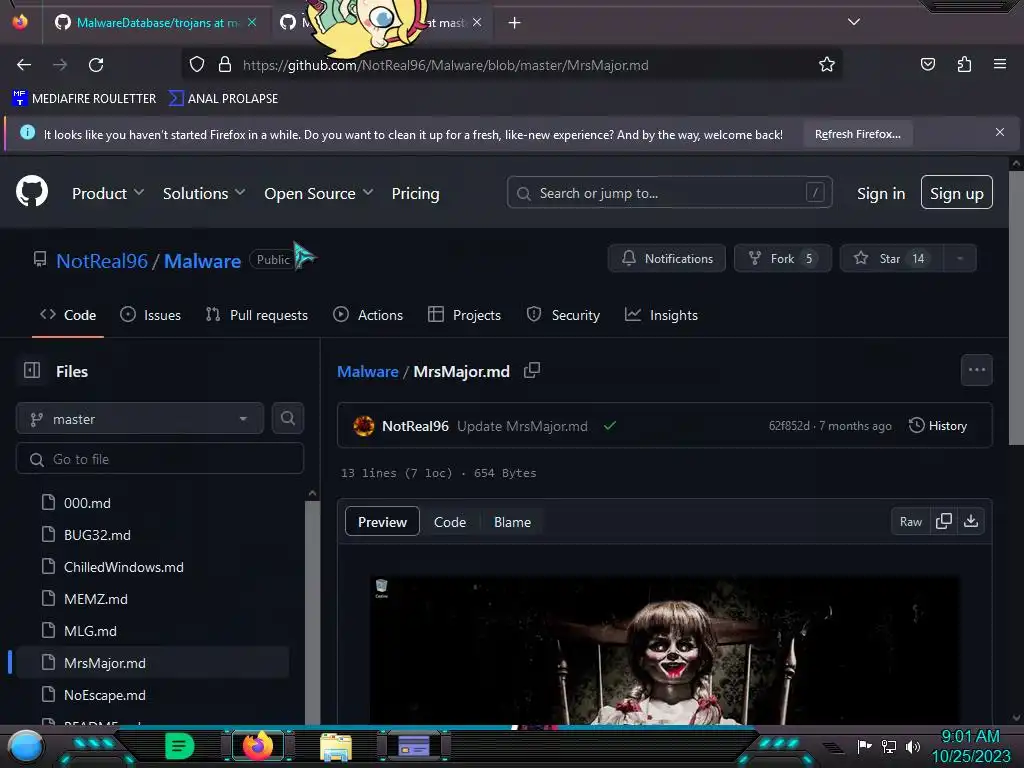Open File Explorer from the taskbar

coord(336,746)
